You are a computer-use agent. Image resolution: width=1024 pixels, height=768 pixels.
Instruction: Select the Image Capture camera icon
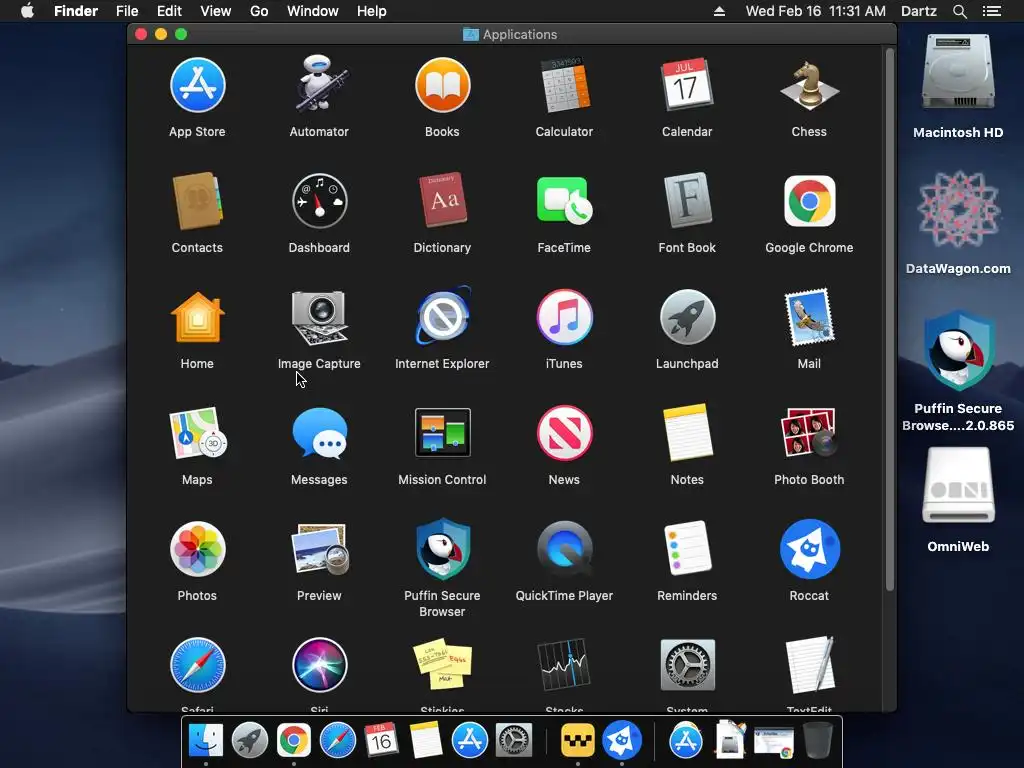click(319, 317)
